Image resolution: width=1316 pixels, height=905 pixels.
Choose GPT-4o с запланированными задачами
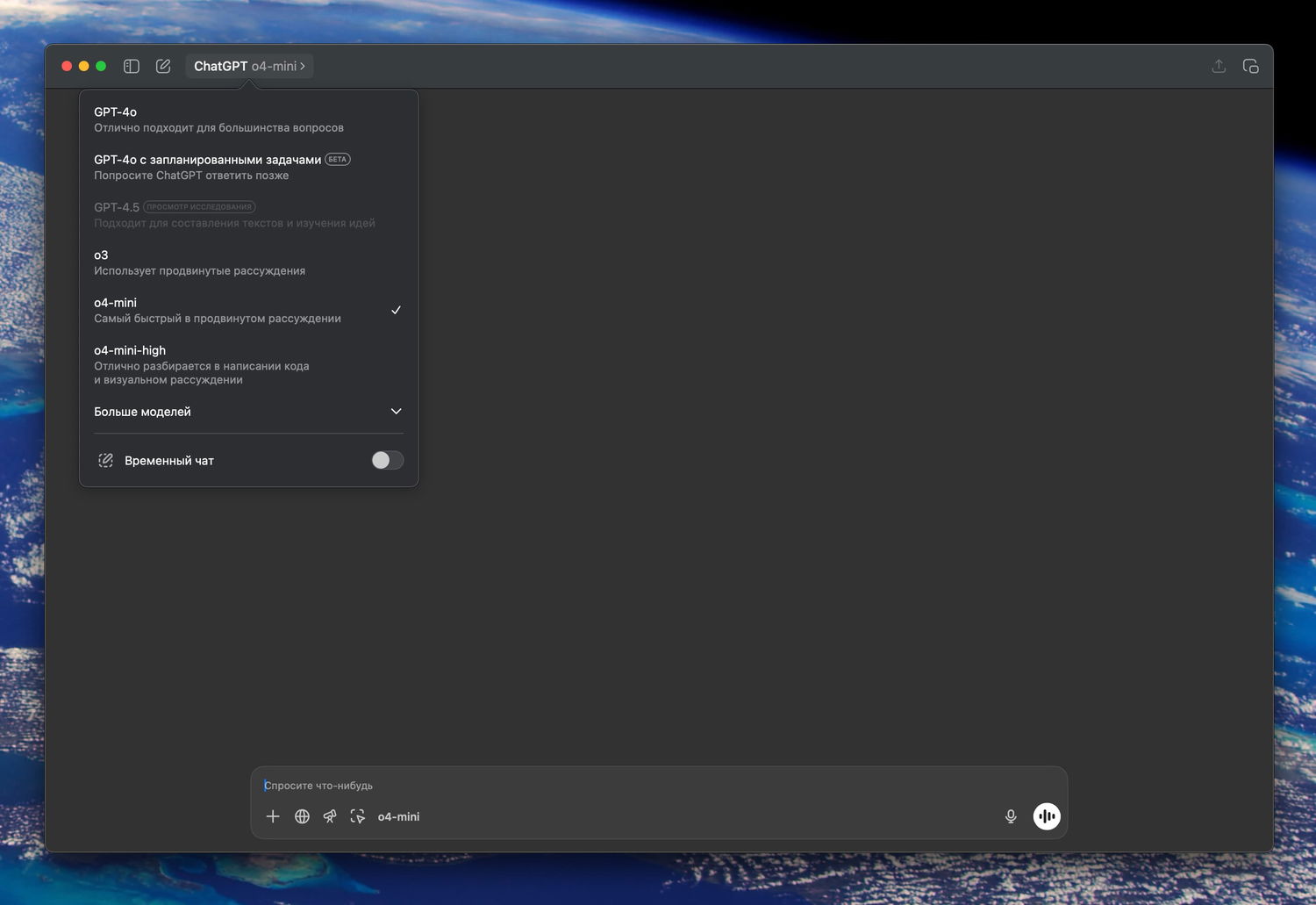point(249,167)
